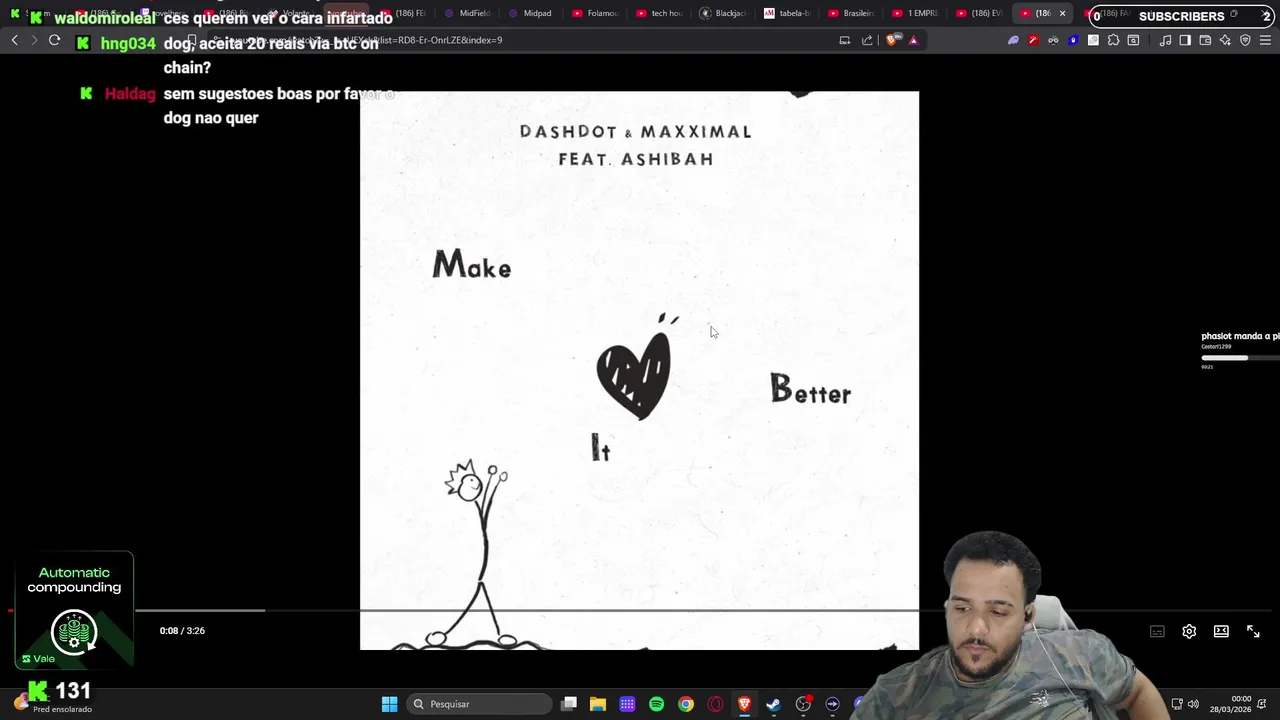Viewport: 1280px width, 720px height.
Task: Open the cast/screen icon in address bar
Action: (845, 40)
